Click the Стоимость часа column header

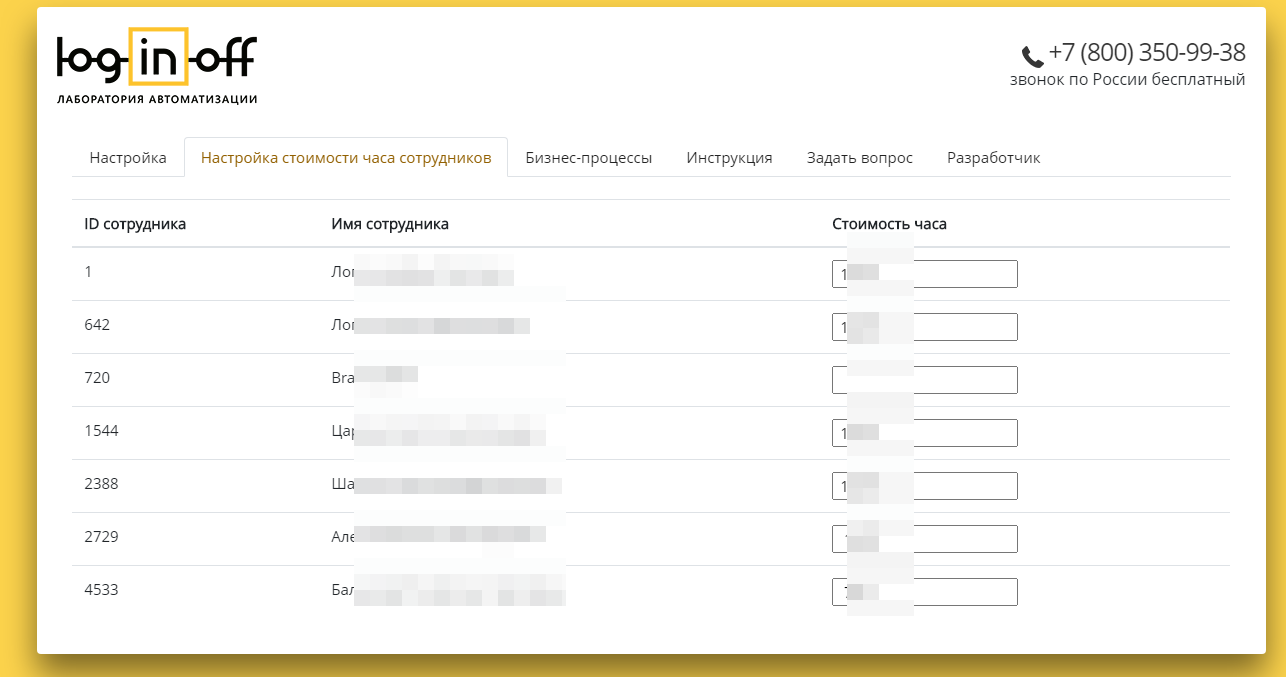(x=889, y=224)
